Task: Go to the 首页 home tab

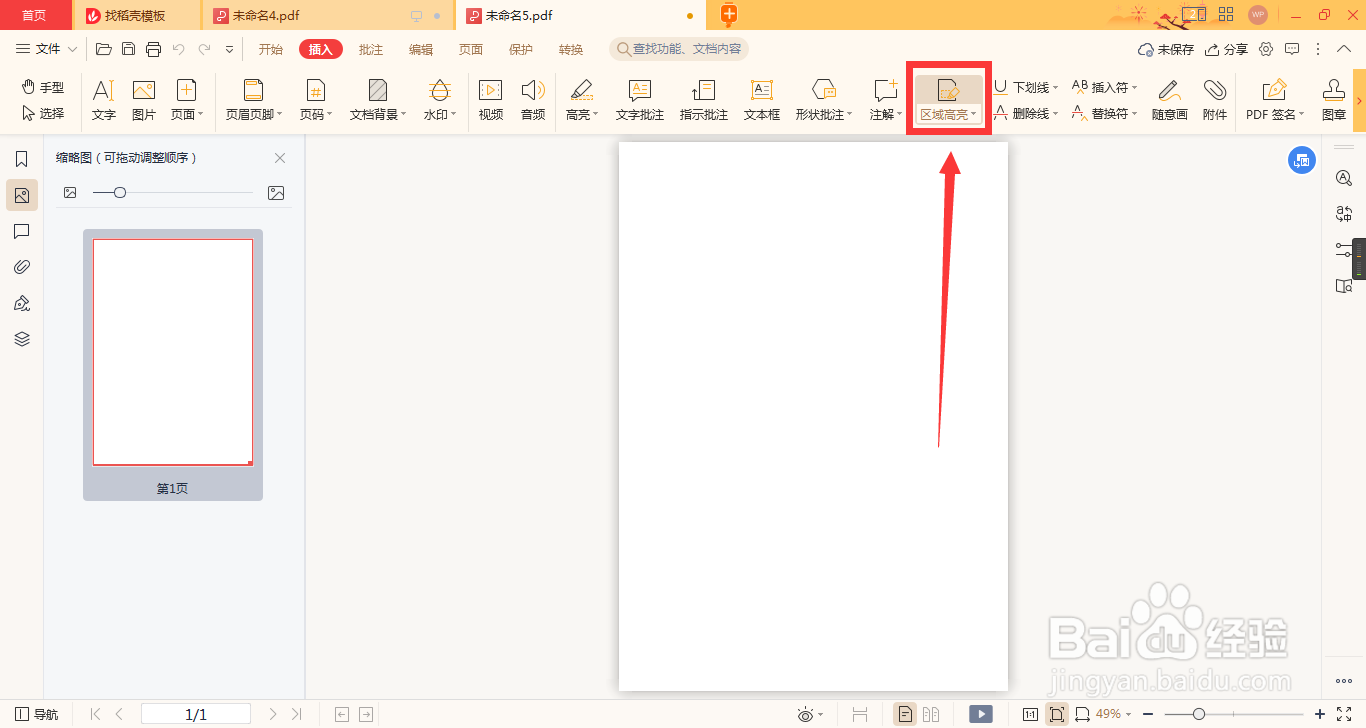Action: tap(35, 15)
